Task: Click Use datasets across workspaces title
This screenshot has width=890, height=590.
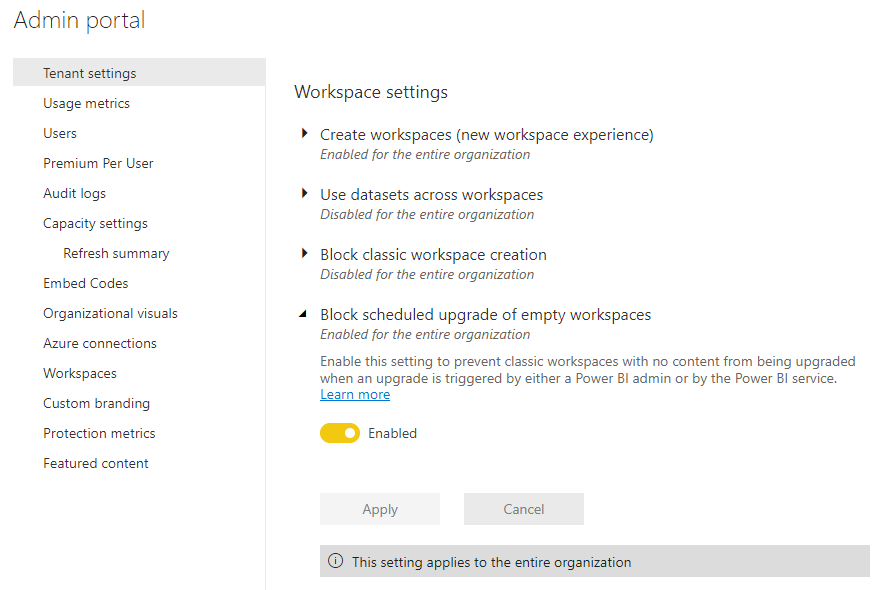Action: point(431,195)
